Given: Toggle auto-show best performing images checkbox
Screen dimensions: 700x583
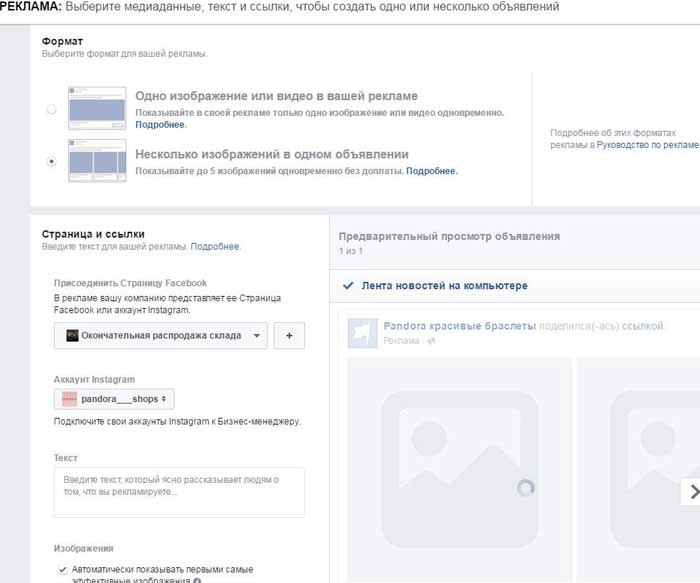Looking at the screenshot, I should pyautogui.click(x=62, y=570).
